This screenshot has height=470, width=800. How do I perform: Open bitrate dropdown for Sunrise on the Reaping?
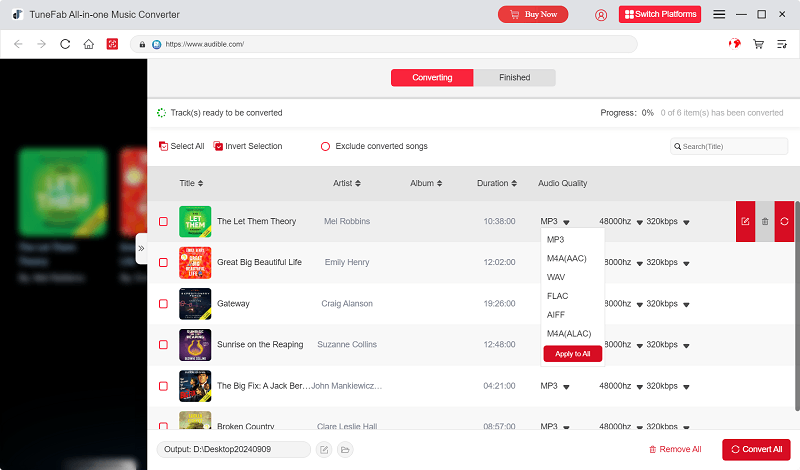click(x=686, y=345)
